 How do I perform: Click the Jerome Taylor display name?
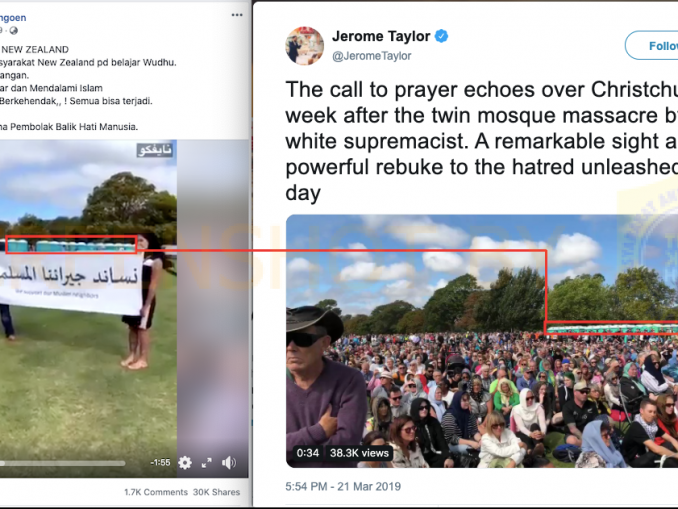[x=381, y=36]
